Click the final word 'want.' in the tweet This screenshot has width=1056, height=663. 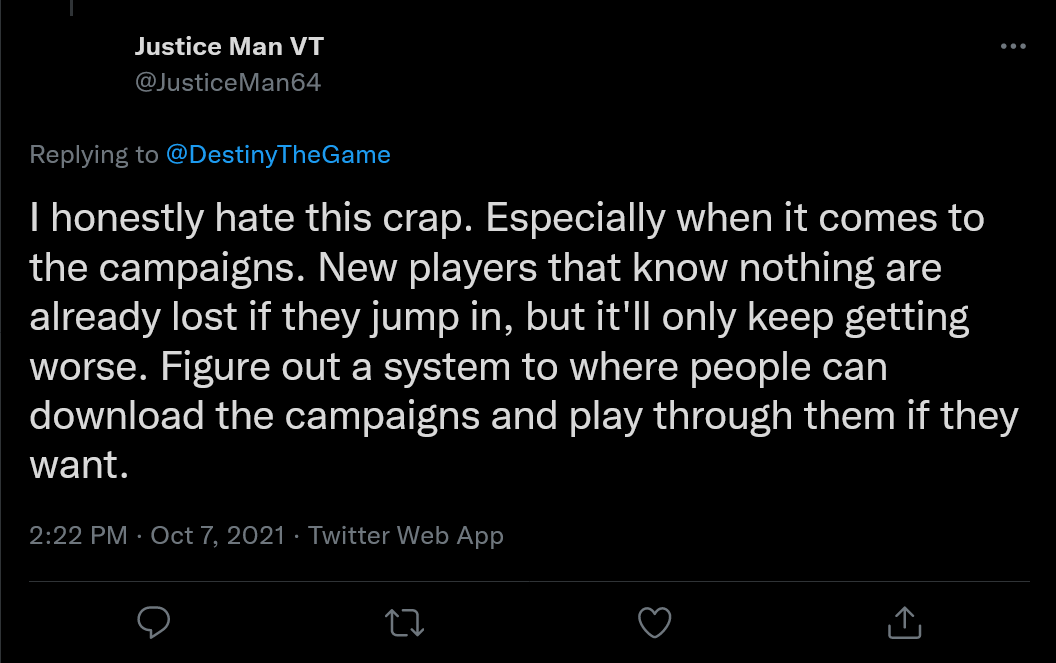(79, 466)
